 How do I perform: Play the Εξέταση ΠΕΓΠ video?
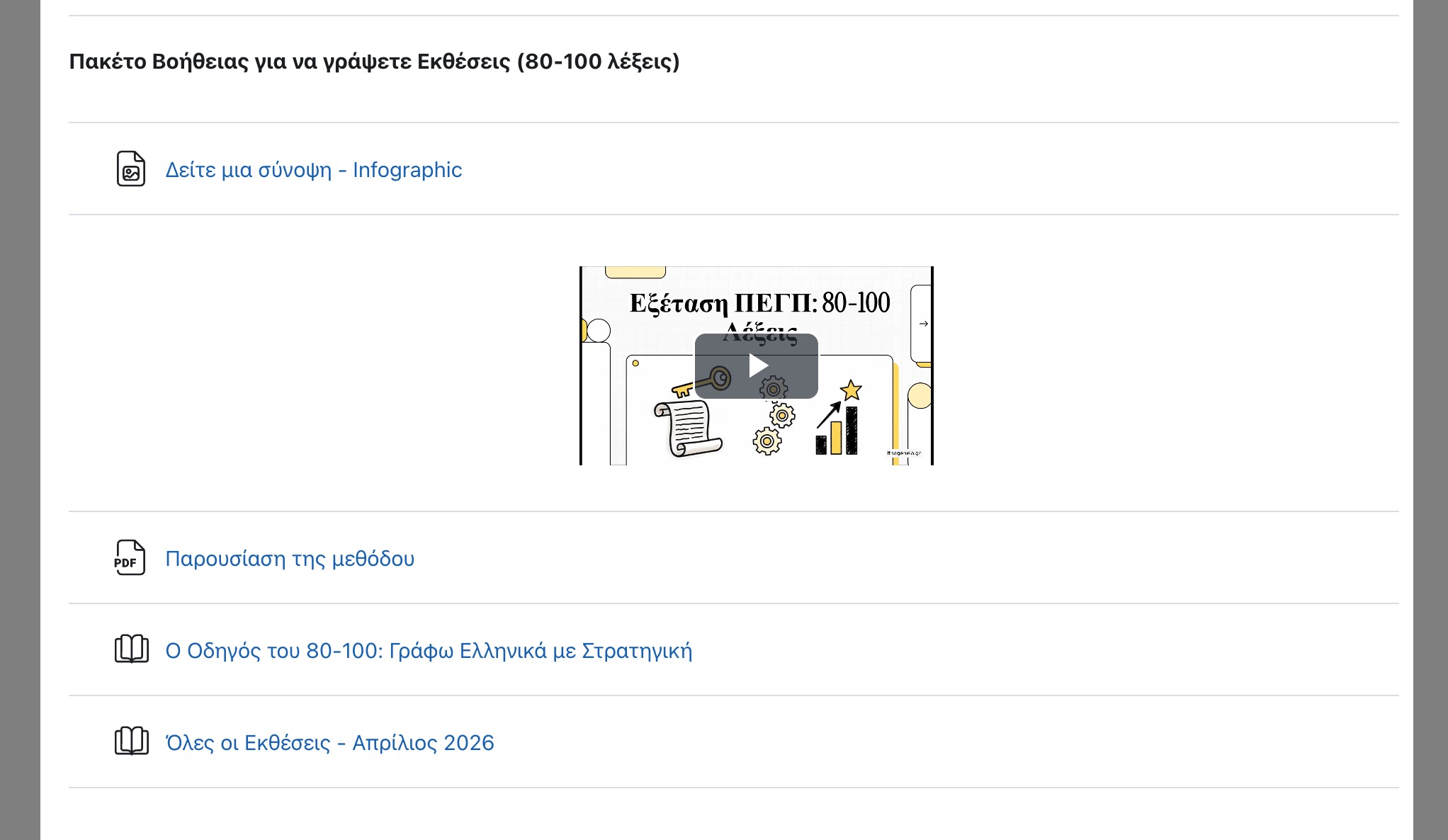tap(757, 365)
